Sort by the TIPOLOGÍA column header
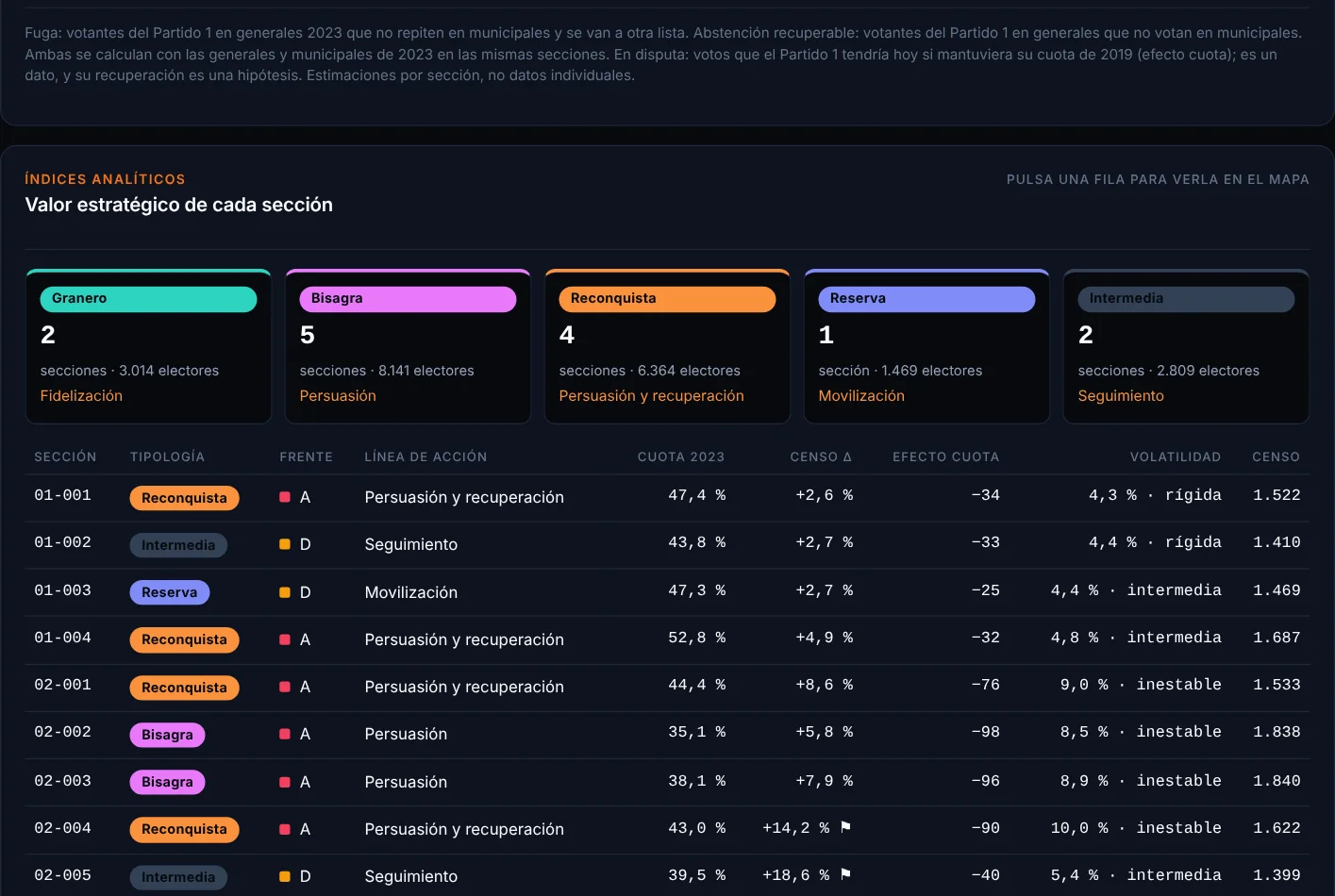The image size is (1335, 896). tap(167, 456)
